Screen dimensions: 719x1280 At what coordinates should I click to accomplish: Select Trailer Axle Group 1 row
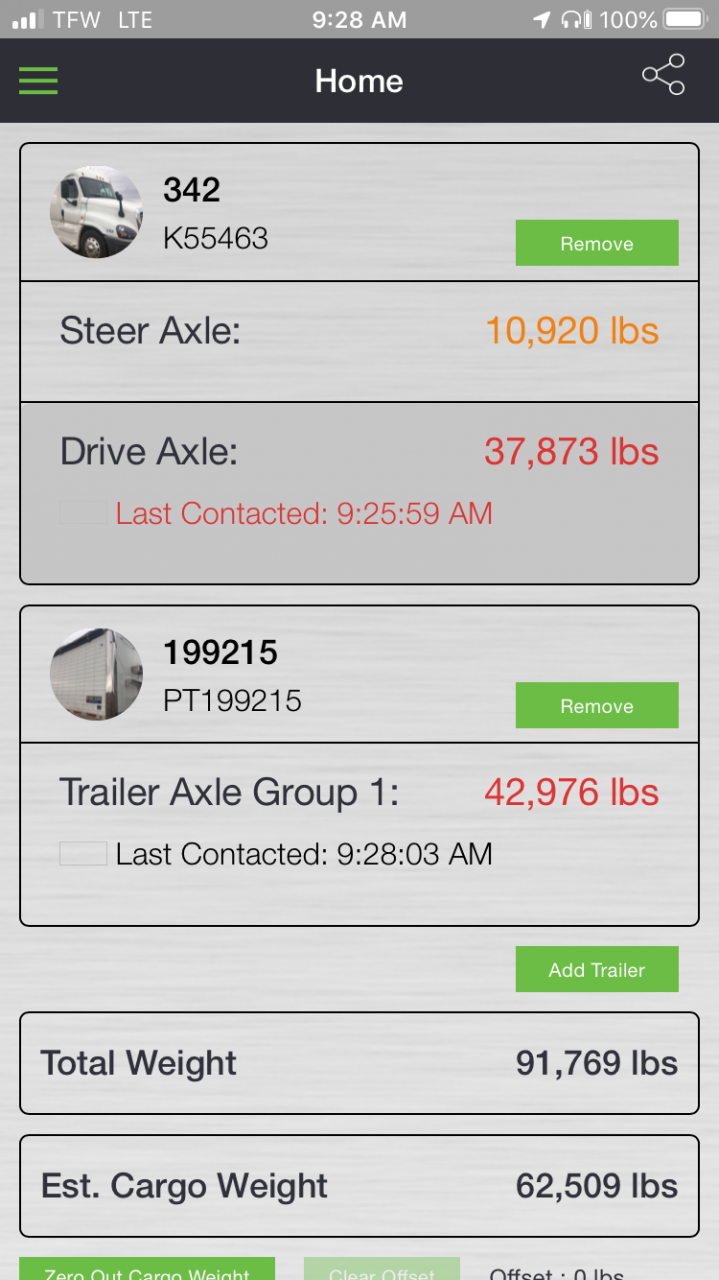click(x=359, y=834)
